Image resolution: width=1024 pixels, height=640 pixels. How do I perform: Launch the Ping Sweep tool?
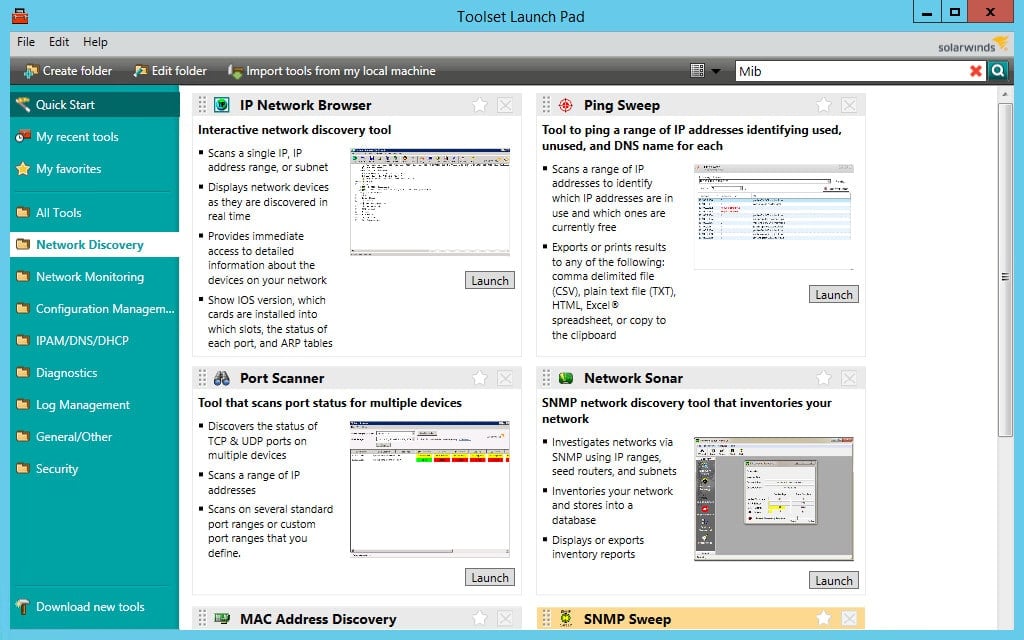pos(834,295)
